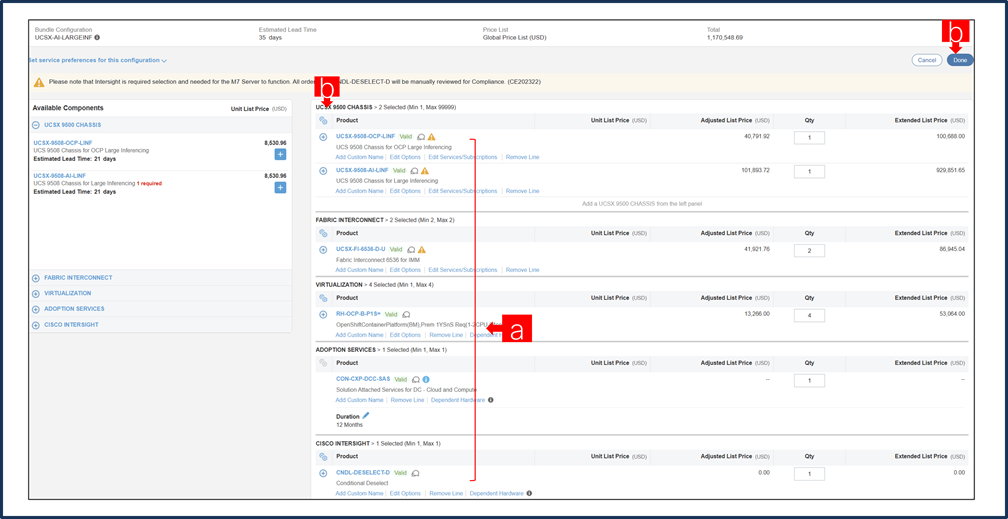The image size is (1008, 519).
Task: Expand FABRIC INTERCONNECT in Available Components
Action: tap(36, 278)
